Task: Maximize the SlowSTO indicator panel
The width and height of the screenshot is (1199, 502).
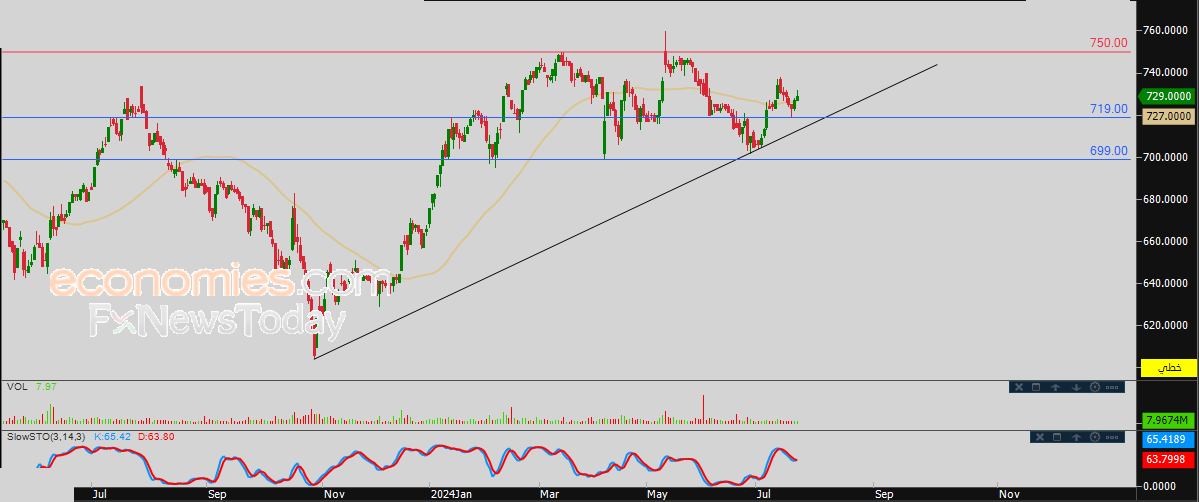Action: pos(1057,437)
